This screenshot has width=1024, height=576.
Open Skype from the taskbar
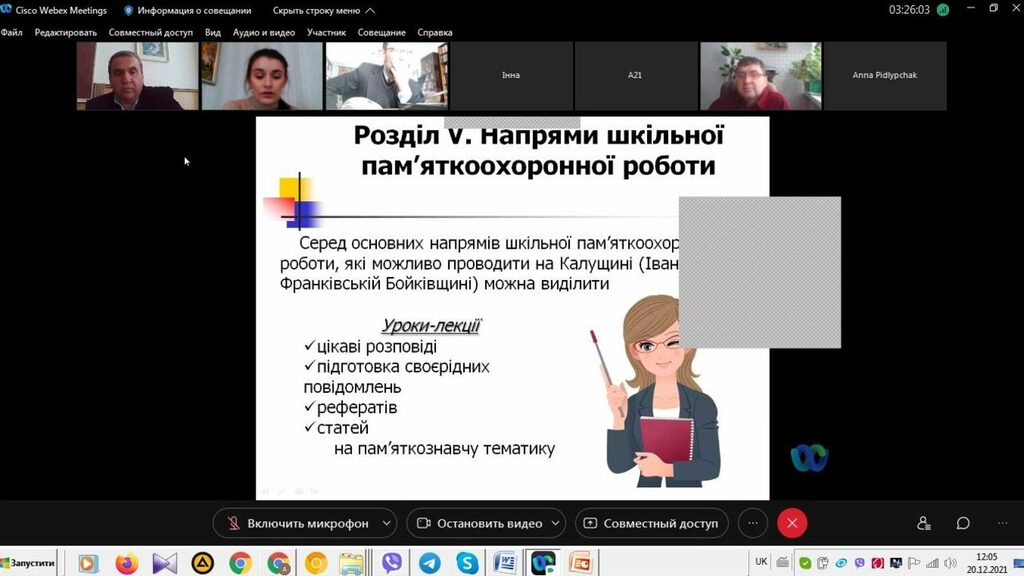(467, 563)
